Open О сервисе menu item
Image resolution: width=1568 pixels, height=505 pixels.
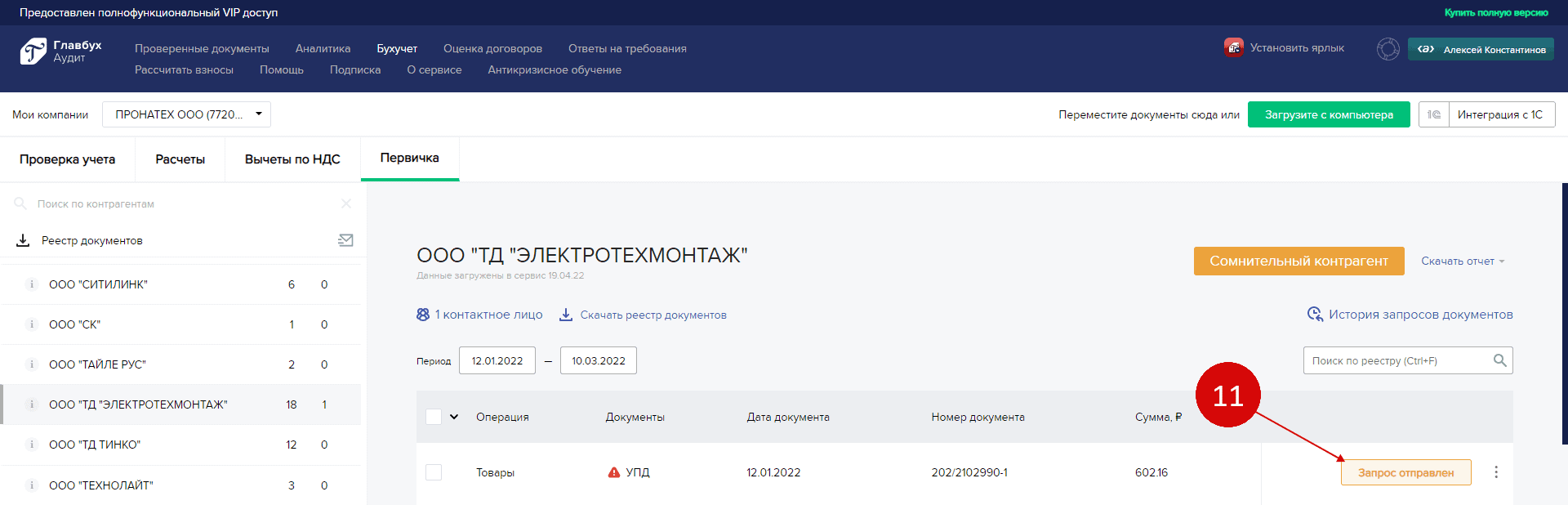pyautogui.click(x=434, y=69)
